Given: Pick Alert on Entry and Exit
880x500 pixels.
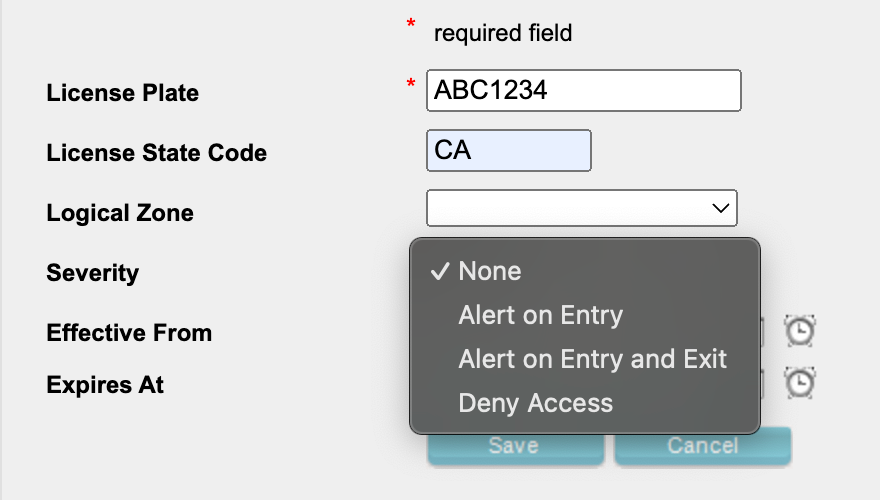Looking at the screenshot, I should pyautogui.click(x=592, y=360).
